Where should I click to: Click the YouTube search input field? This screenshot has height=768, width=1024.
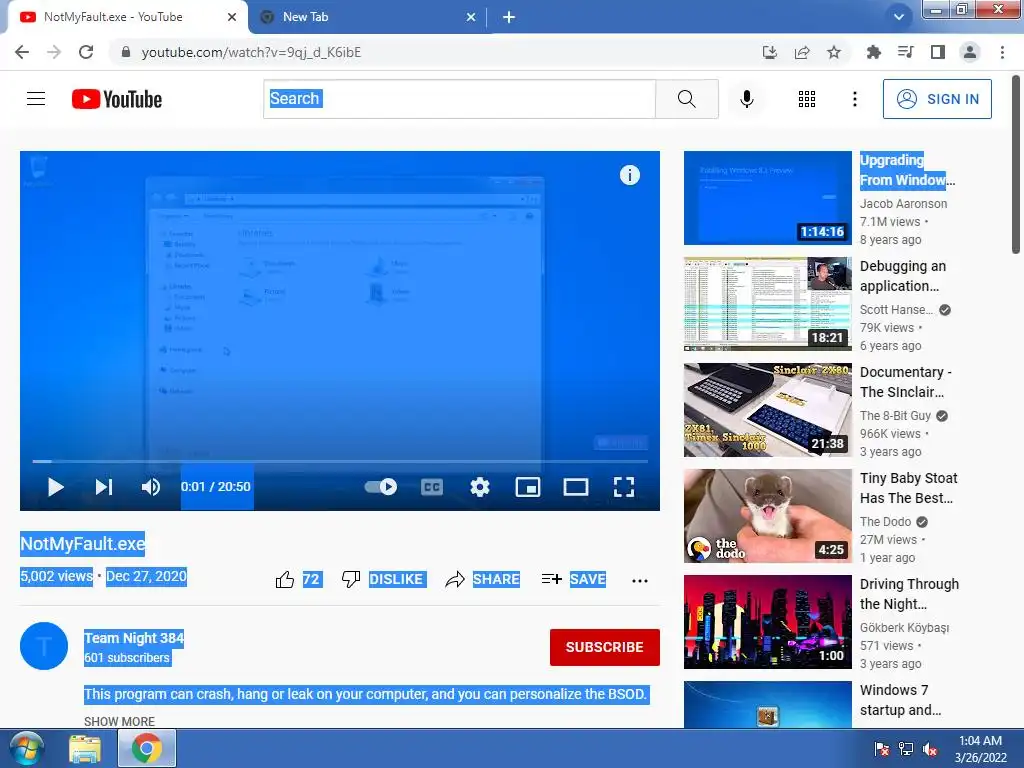(x=459, y=99)
